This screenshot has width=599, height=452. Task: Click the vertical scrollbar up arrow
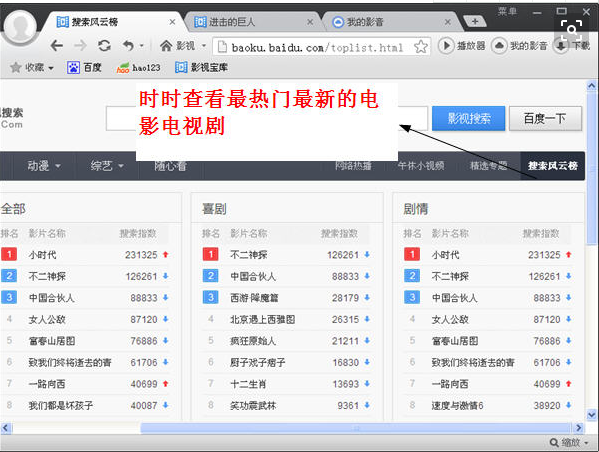coord(592,86)
